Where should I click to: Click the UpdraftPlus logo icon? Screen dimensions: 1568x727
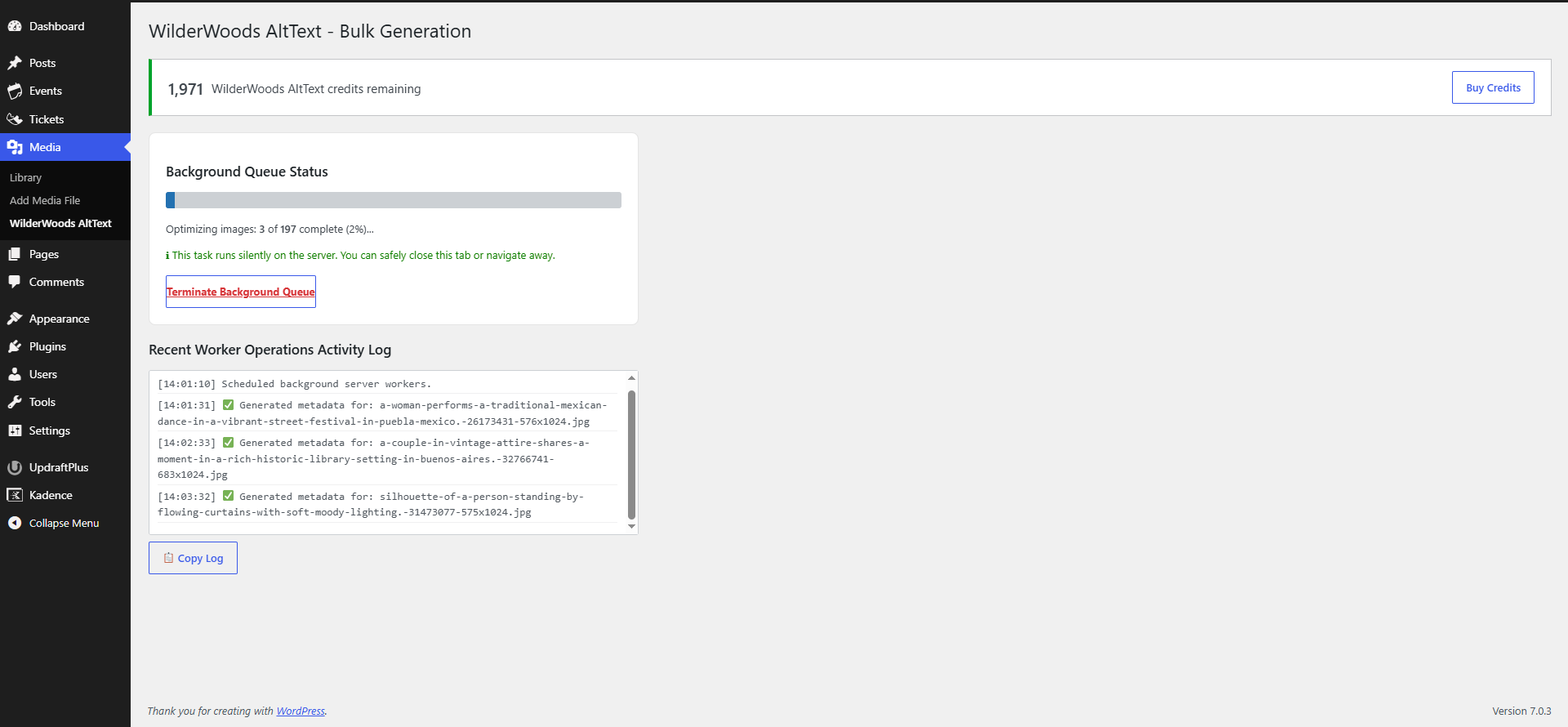coord(15,467)
